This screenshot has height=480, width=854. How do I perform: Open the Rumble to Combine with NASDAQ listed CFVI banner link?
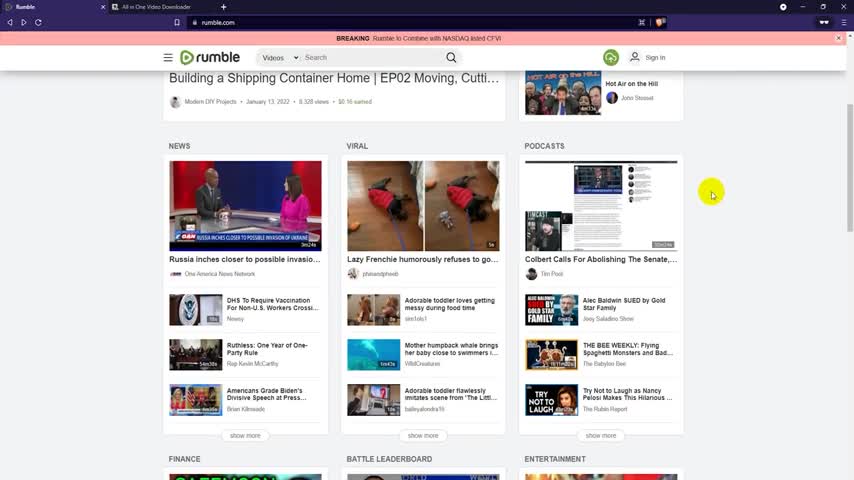click(437, 38)
